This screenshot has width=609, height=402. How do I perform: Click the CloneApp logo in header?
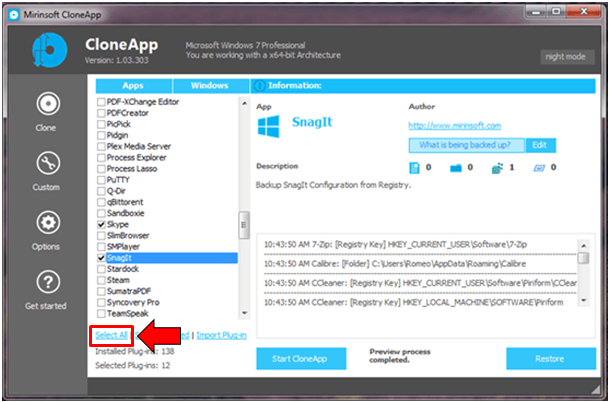click(x=49, y=50)
